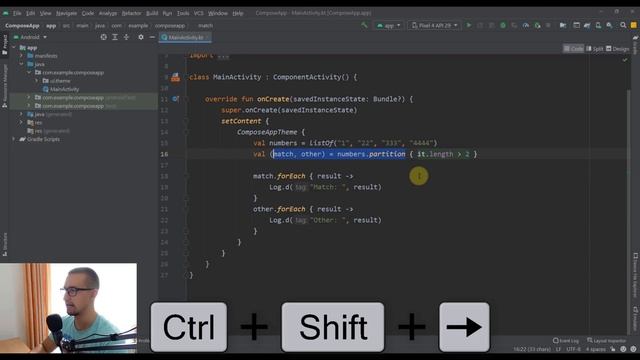Click ComposeApp breadcrumb in navigation bar
Screen dimensions: 640x360
coord(22,25)
